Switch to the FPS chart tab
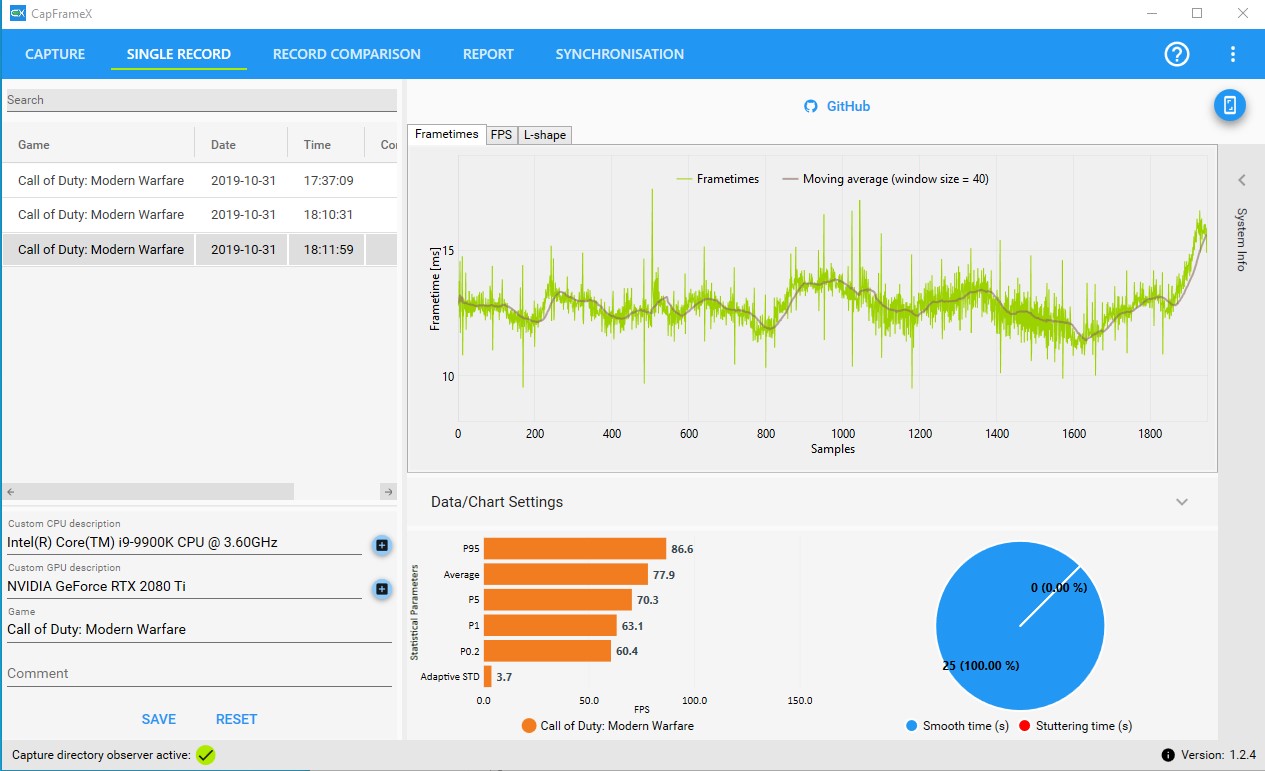This screenshot has height=771, width=1265. [501, 135]
